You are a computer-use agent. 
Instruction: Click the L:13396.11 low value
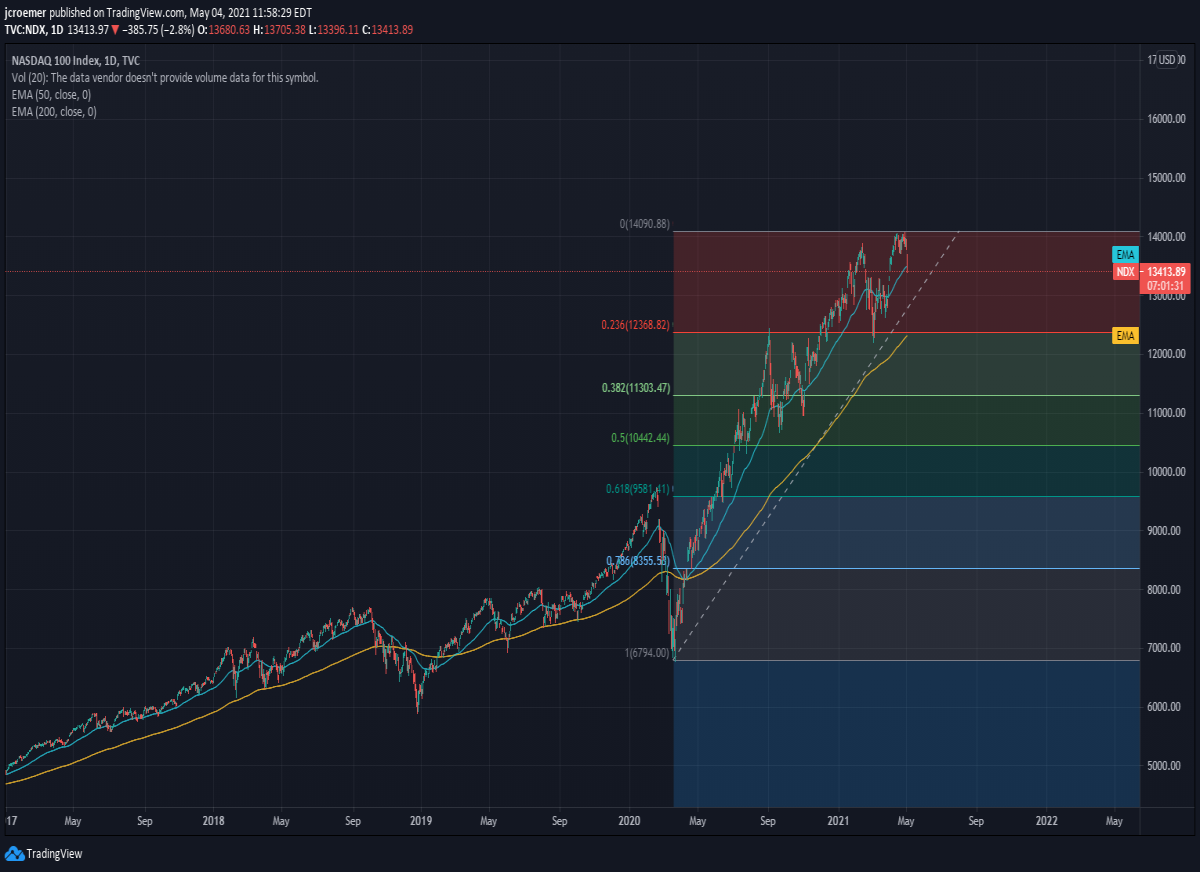[333, 30]
